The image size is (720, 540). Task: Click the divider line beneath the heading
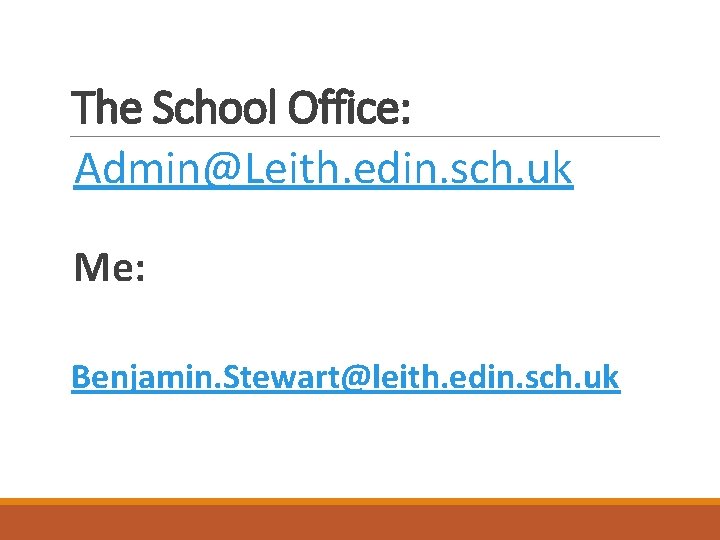[500, 137]
